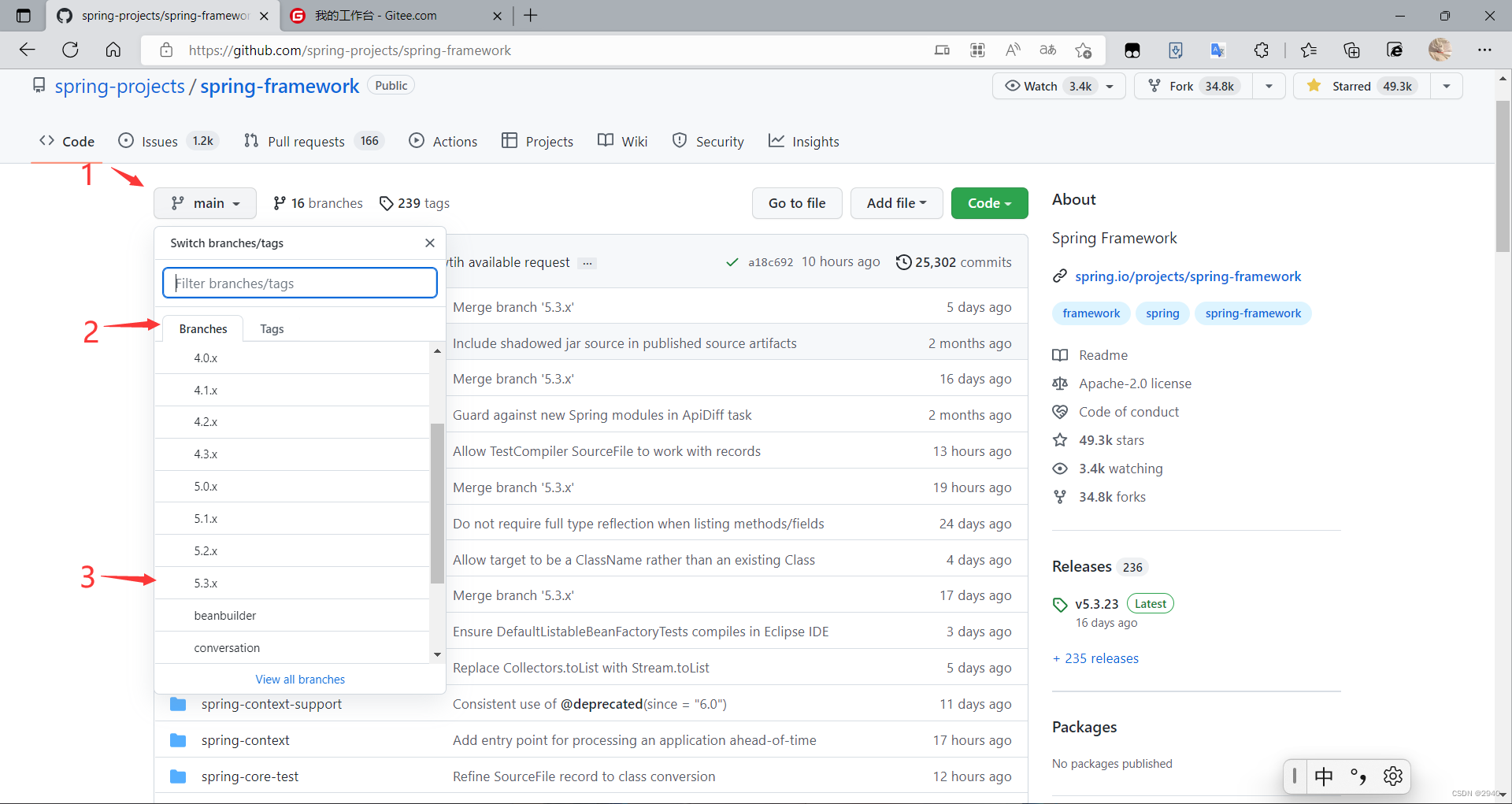Viewport: 1512px width, 804px height.
Task: Select the conversation branch
Action: point(292,647)
